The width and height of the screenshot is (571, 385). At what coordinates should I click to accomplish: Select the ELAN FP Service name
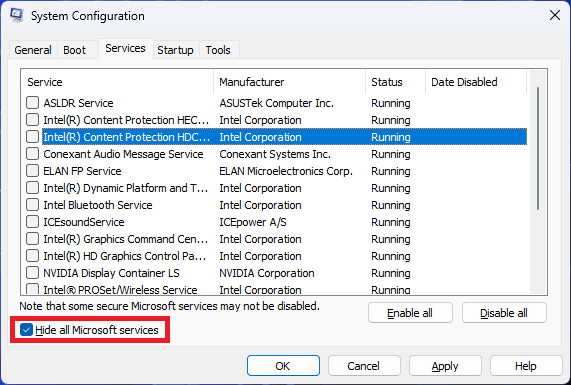click(x=82, y=171)
